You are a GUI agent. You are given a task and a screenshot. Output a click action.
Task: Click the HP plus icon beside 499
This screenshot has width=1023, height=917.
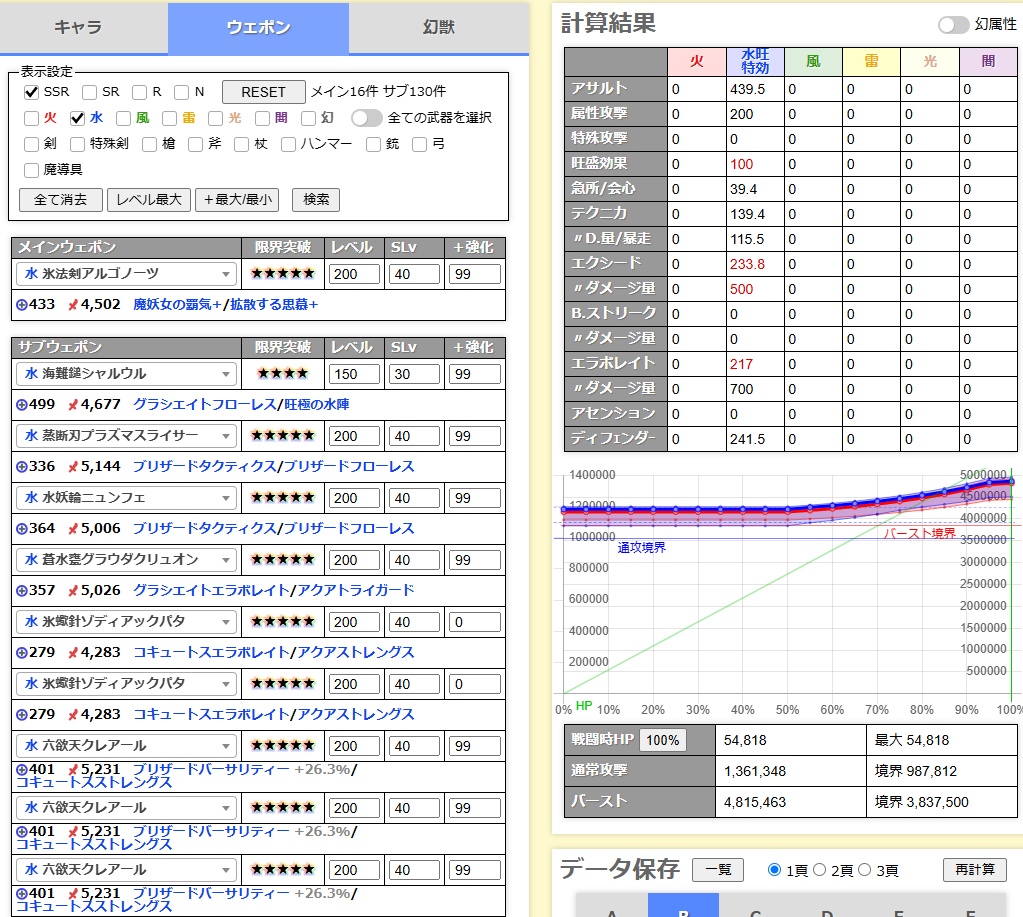point(22,405)
